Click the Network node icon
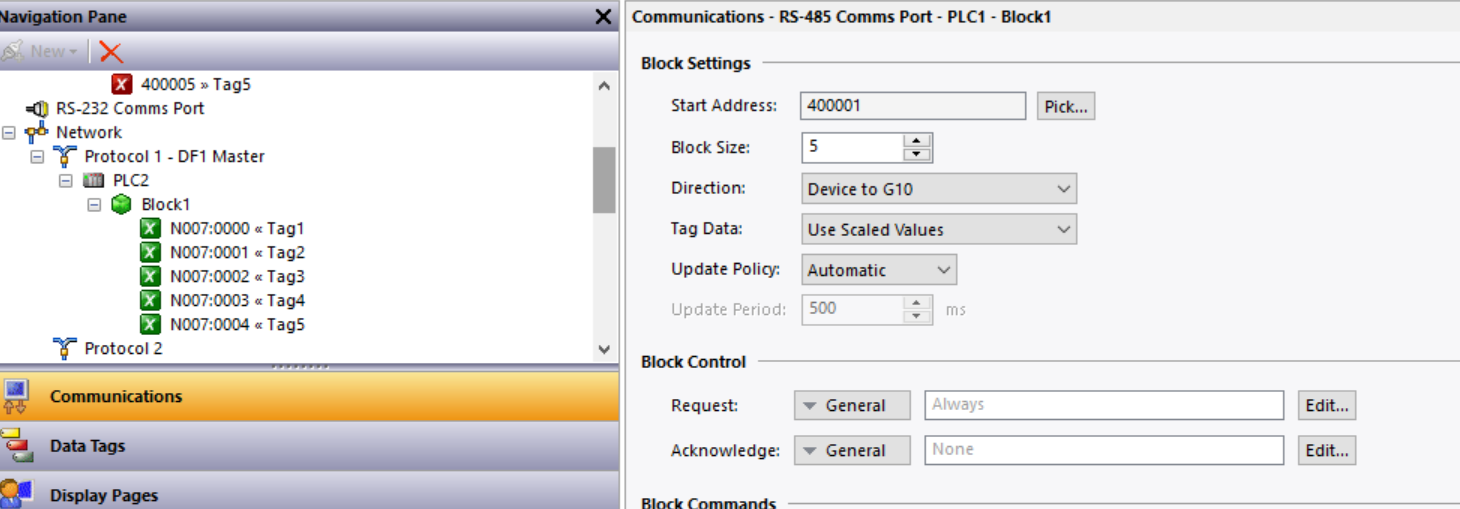The image size is (1460, 509). click(x=37, y=132)
